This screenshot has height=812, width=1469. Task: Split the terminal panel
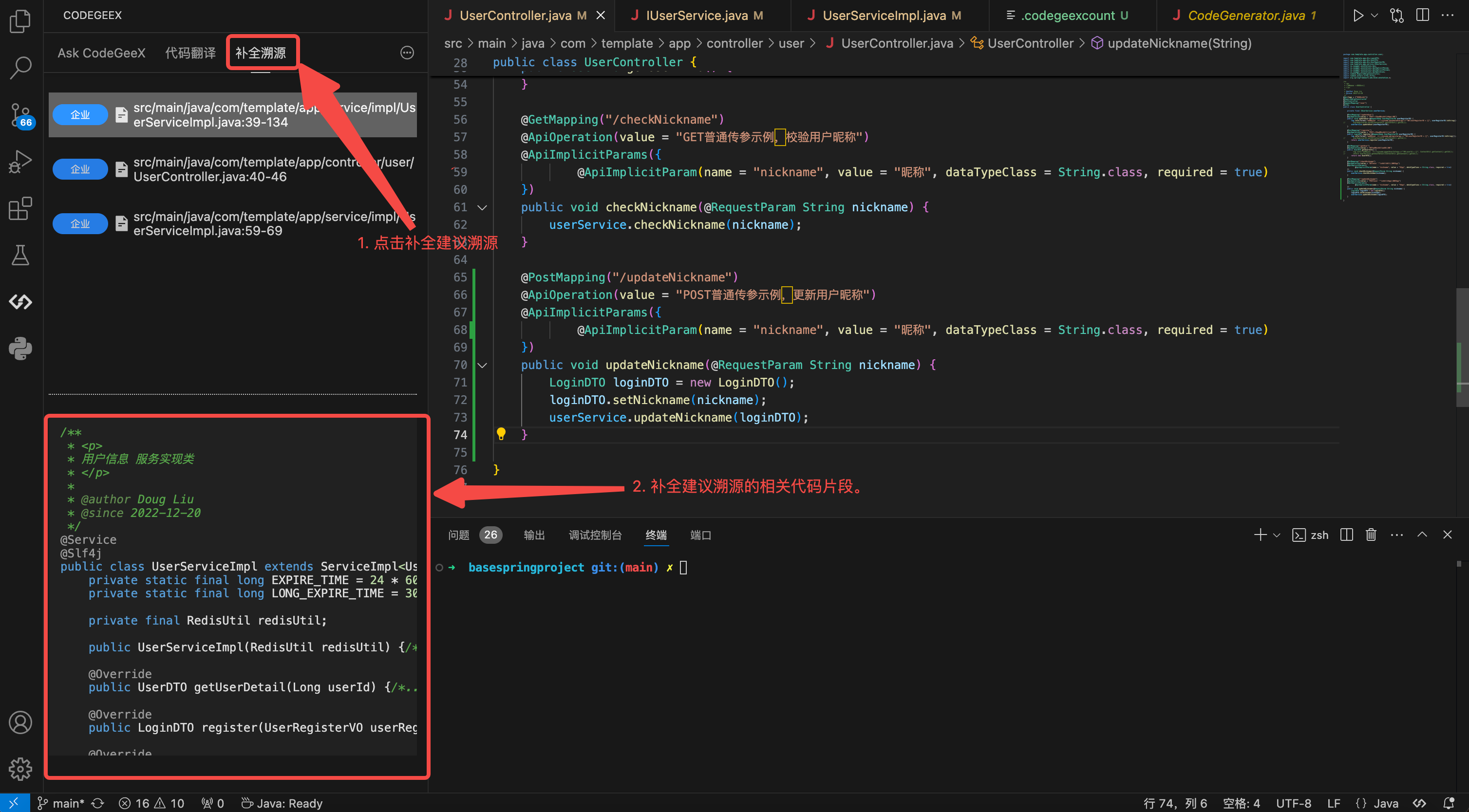(x=1346, y=535)
